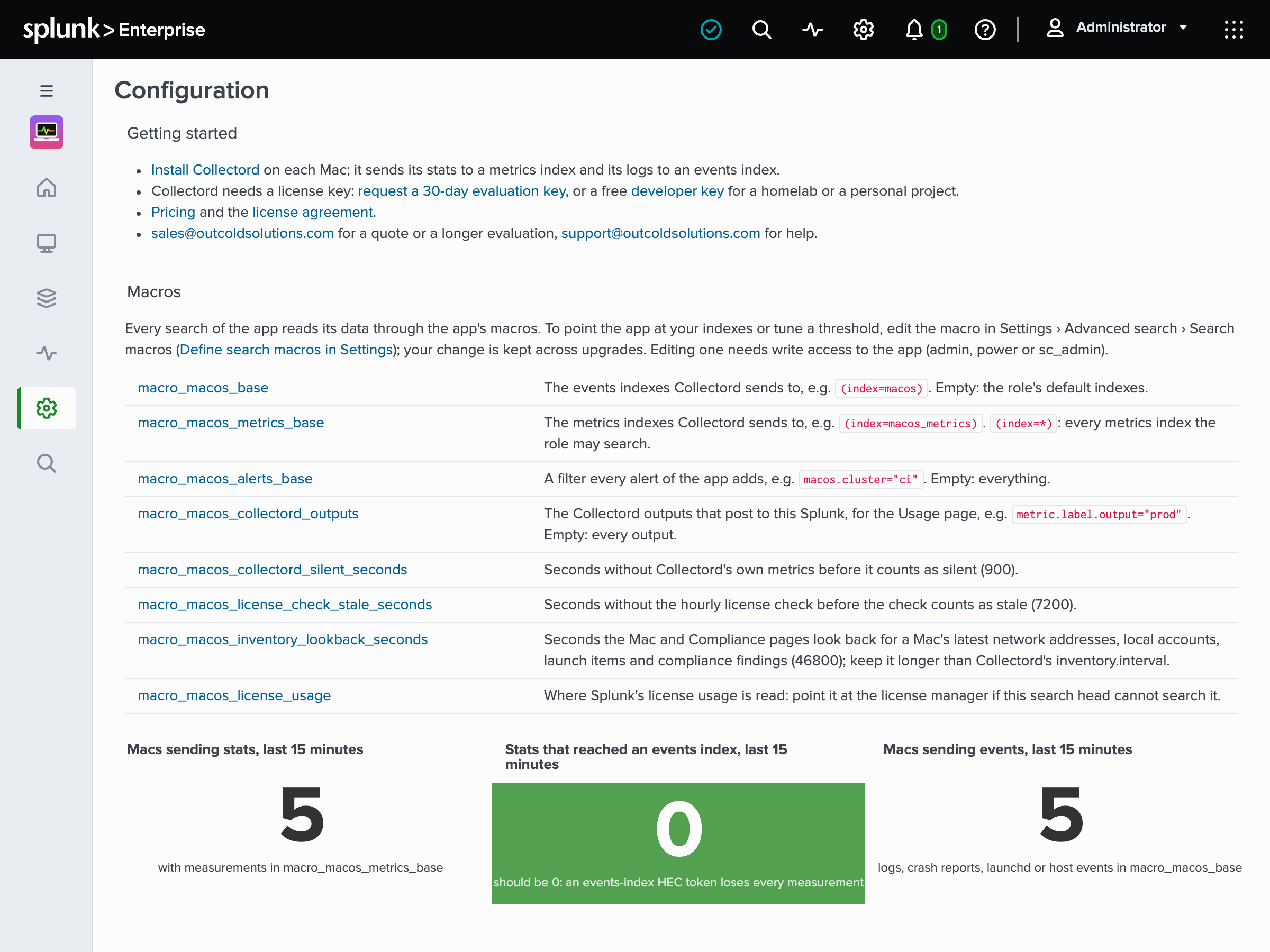Open the layers stack sidebar page

pyautogui.click(x=47, y=298)
